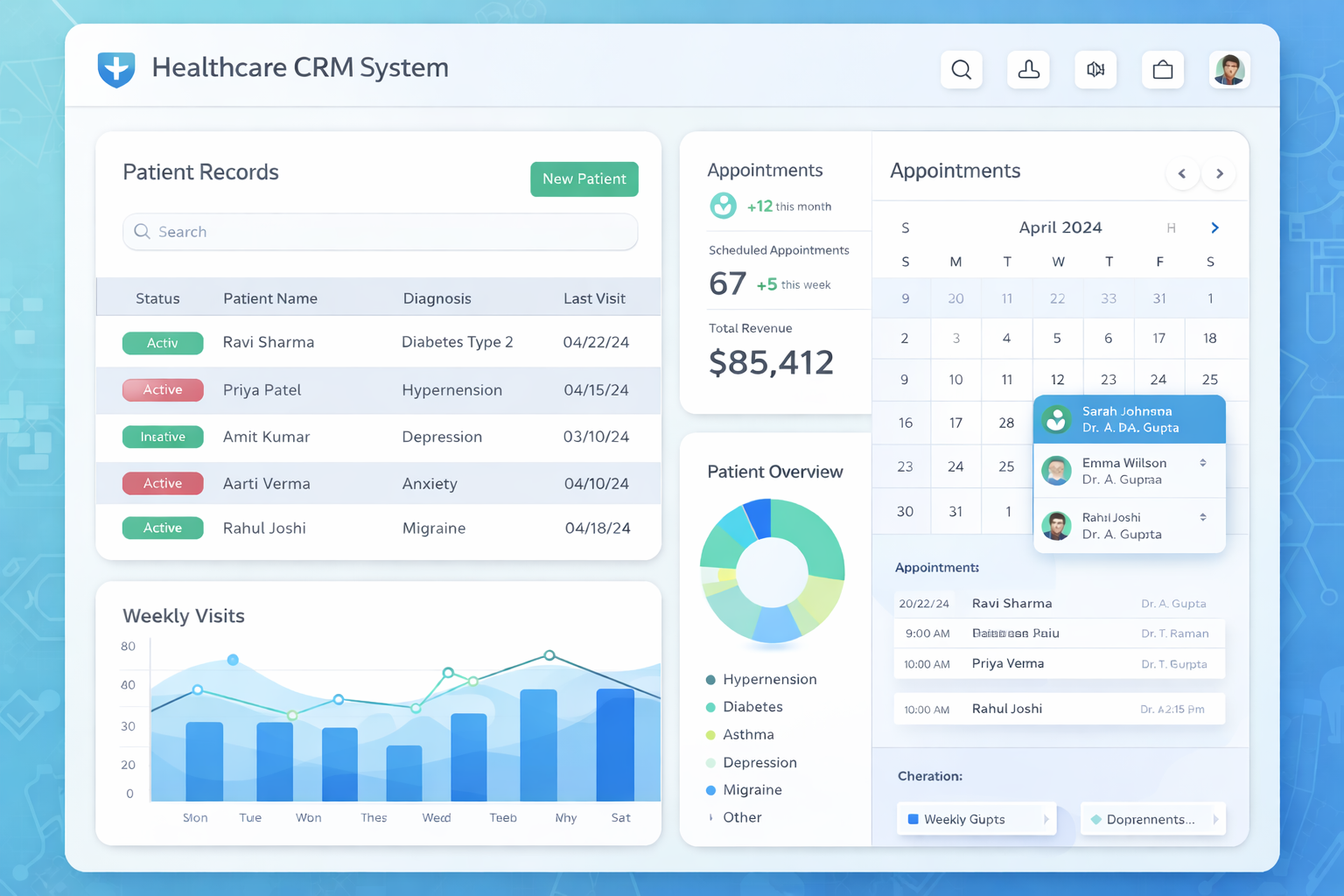Click Emma Willson's avatar in the popup
The height and width of the screenshot is (896, 1344).
1056,471
